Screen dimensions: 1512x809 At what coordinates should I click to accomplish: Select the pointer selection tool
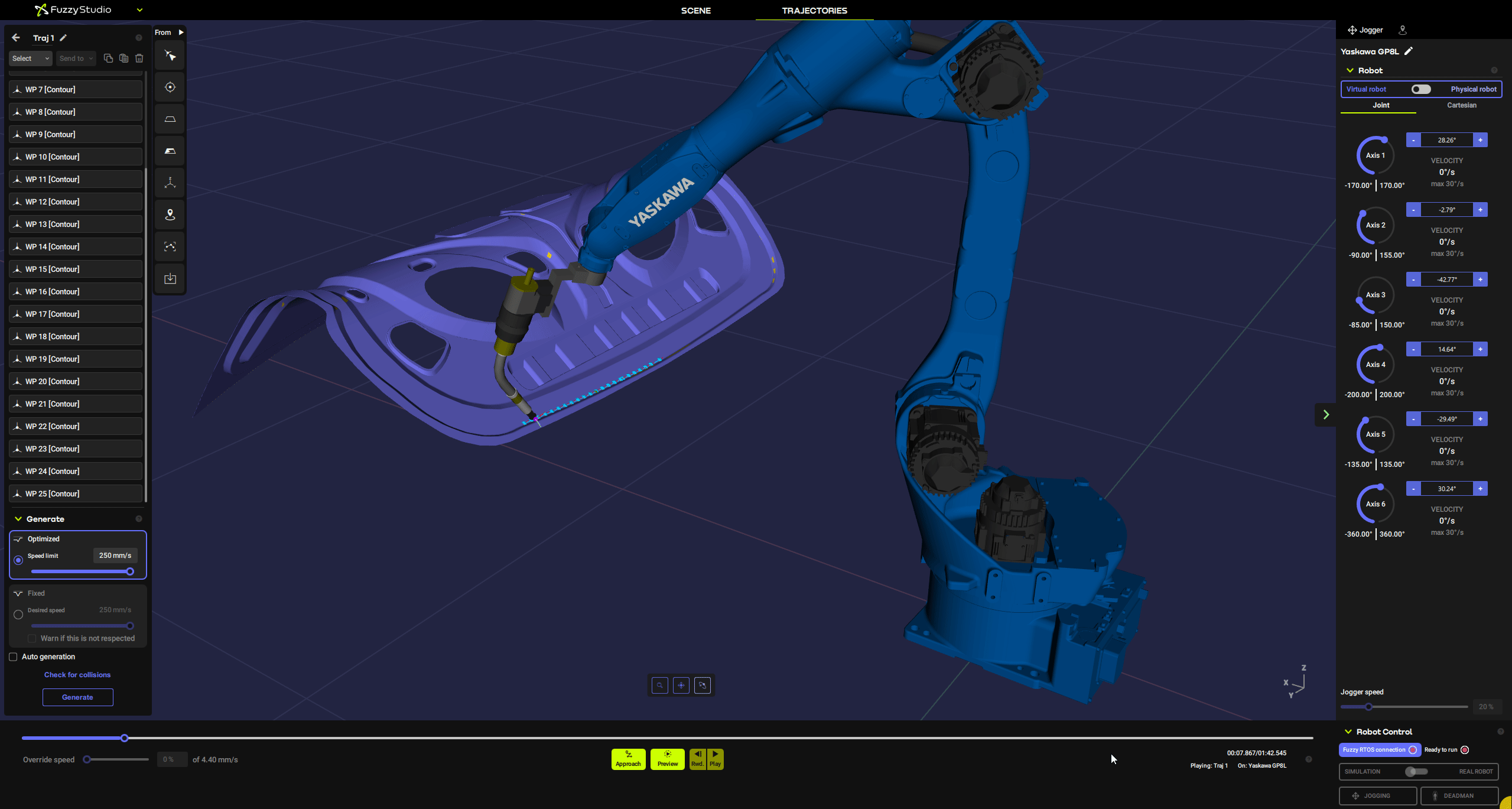tap(170, 56)
